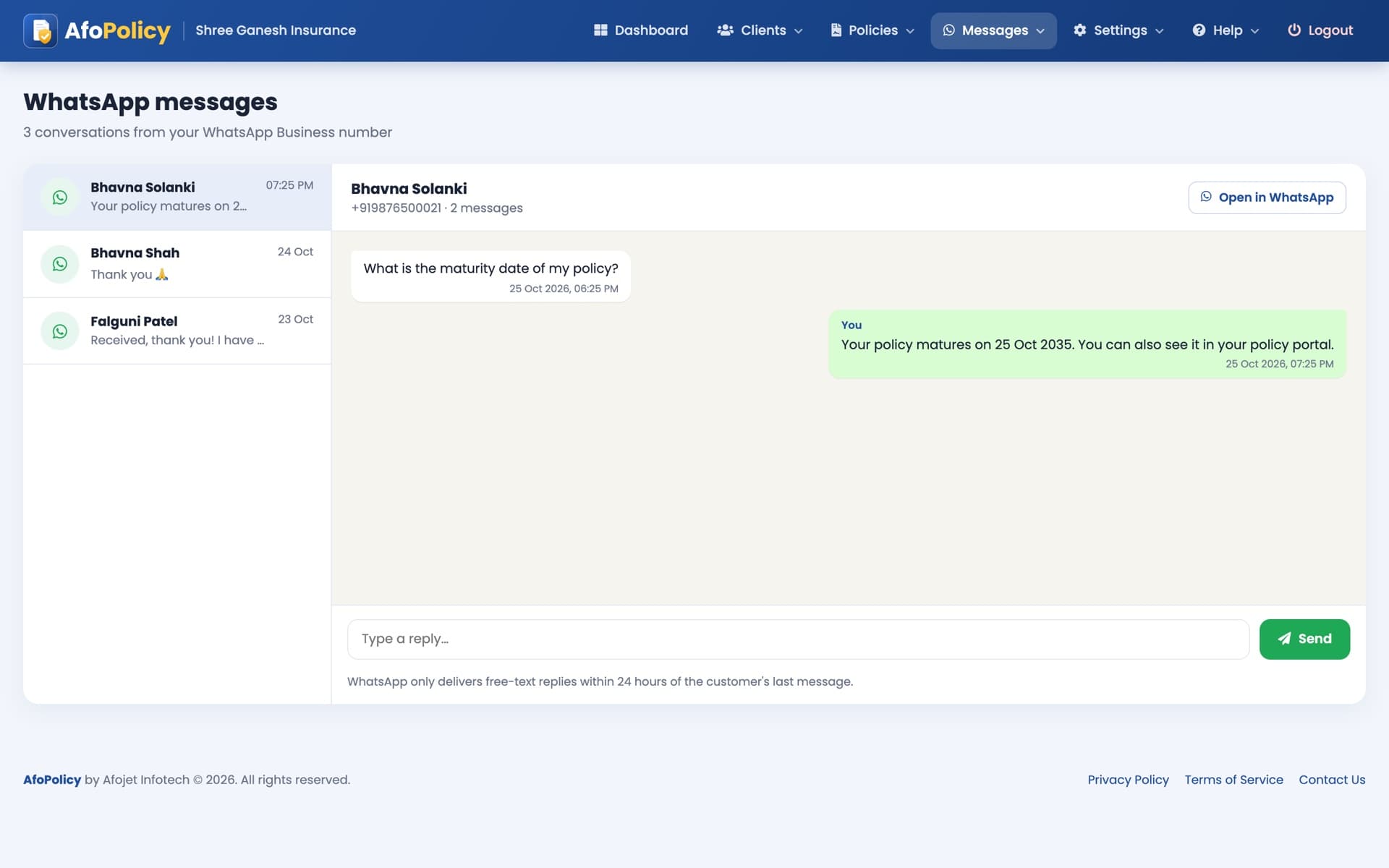Open the Terms of Service link
The width and height of the screenshot is (1389, 868).
[x=1233, y=780]
